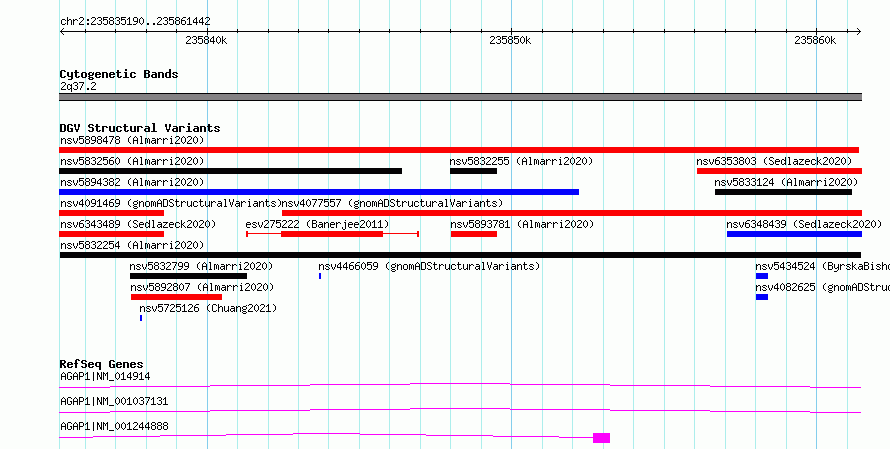890x449 pixels.
Task: Click the long red nsv4077557 variant bar
Action: (572, 213)
